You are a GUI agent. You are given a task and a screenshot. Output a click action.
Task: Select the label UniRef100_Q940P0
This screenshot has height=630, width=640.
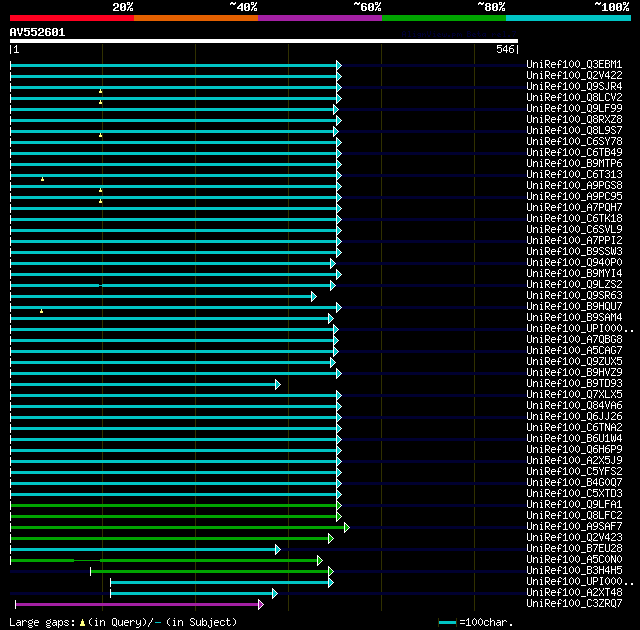574,263
